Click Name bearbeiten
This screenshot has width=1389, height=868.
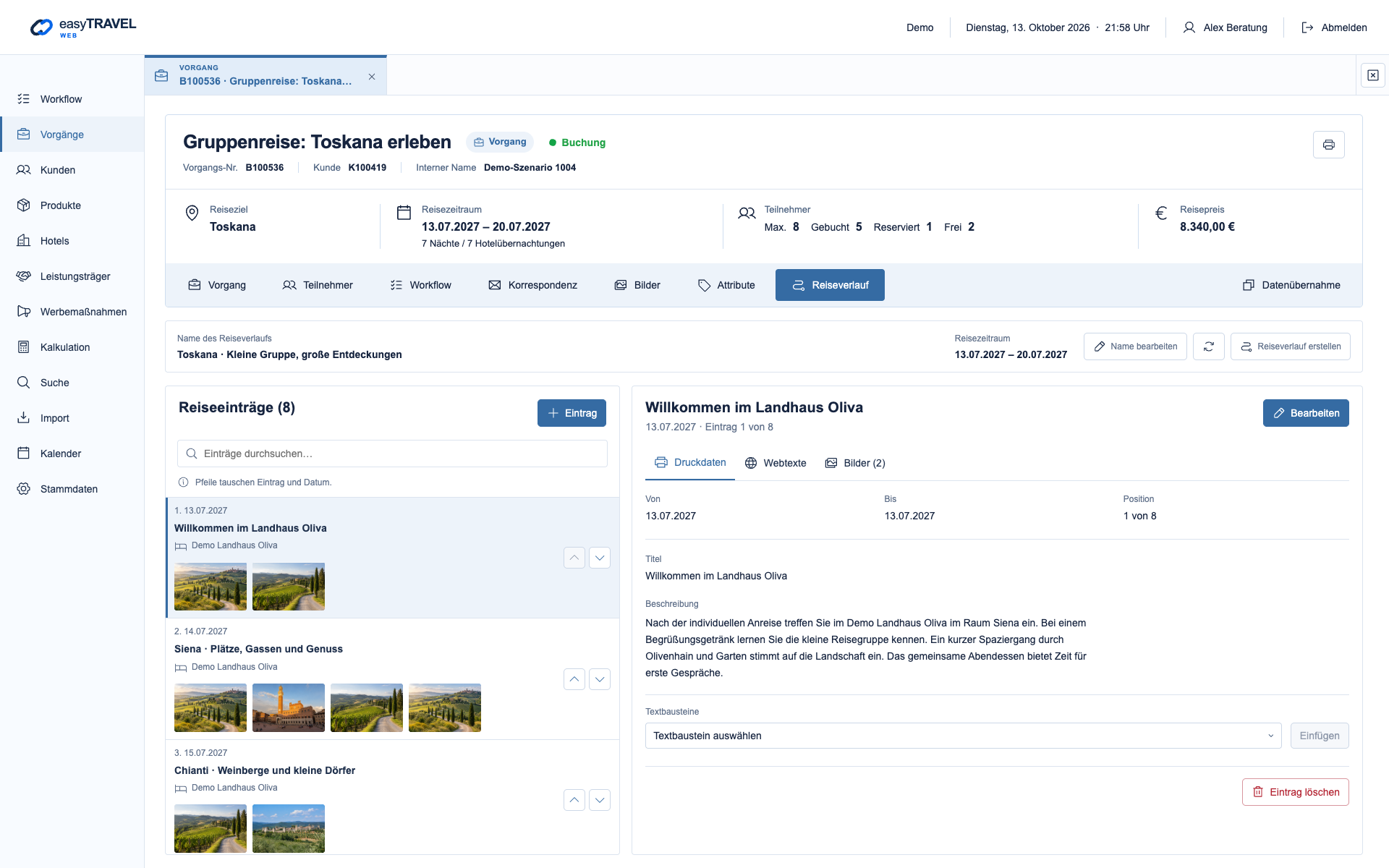(x=1135, y=346)
